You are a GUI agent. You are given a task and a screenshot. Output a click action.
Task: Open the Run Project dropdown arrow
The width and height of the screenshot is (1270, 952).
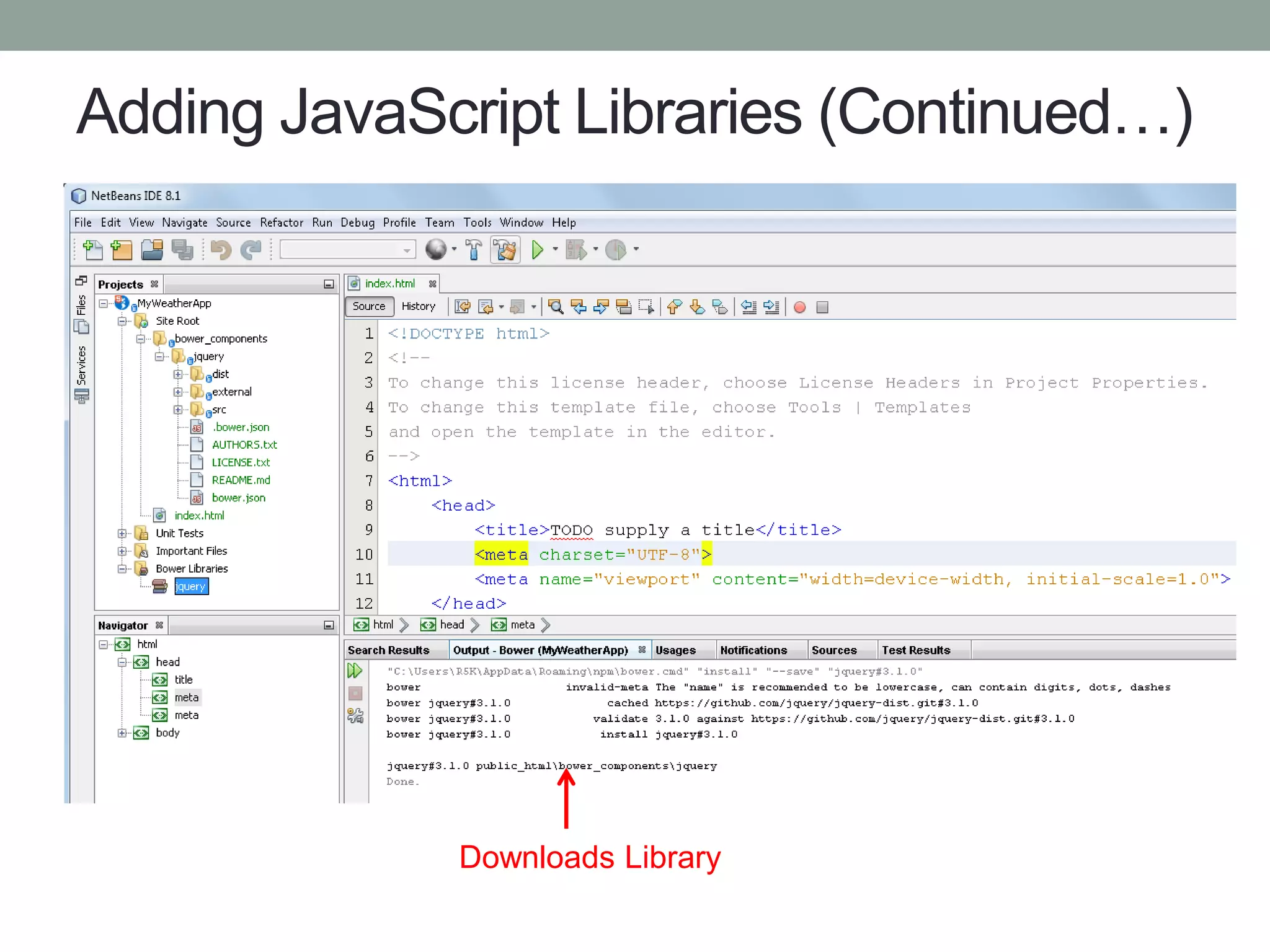(555, 250)
